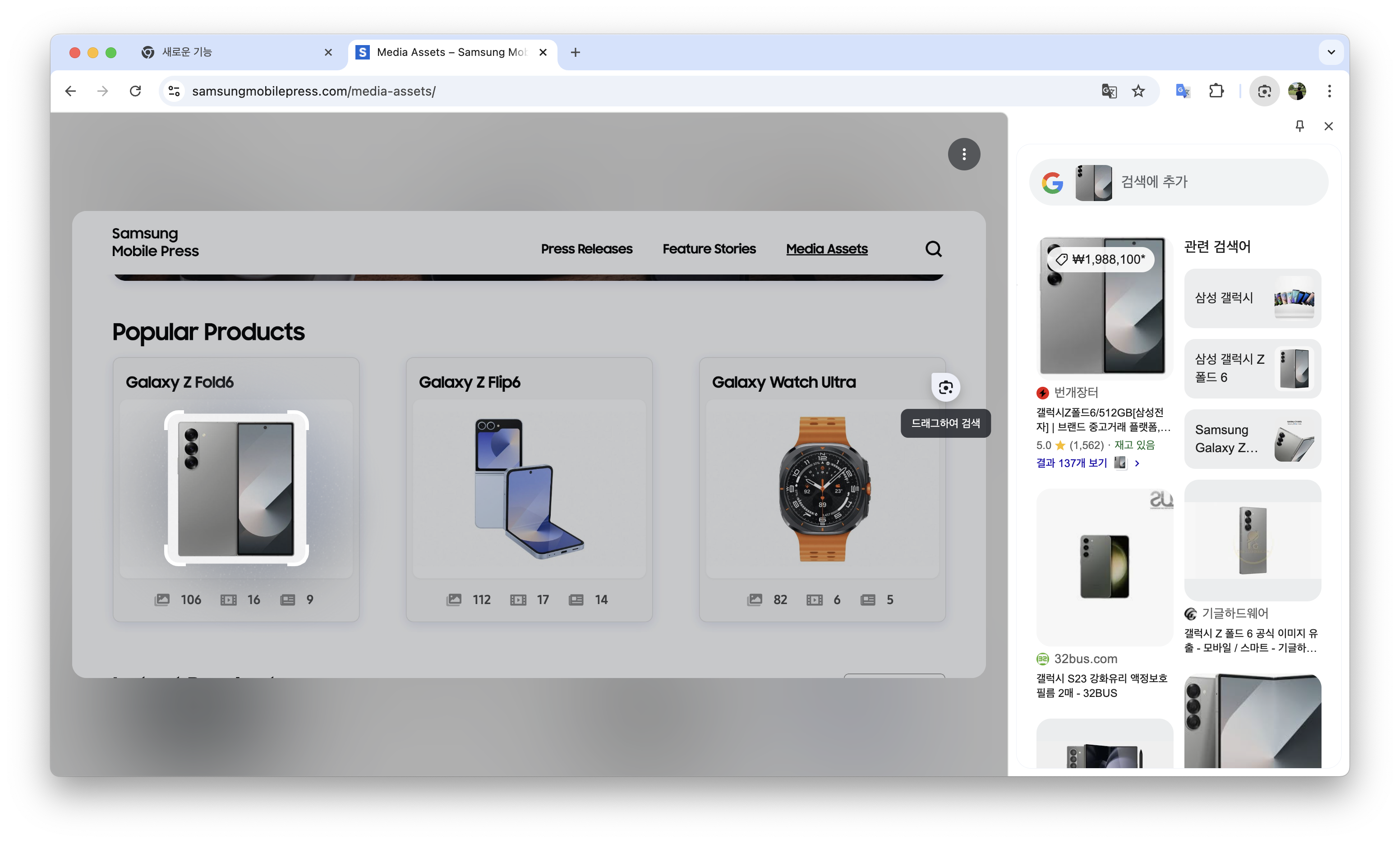Click the 결과 137개 보기 link
Viewport: 1400px width, 843px height.
[x=1072, y=463]
